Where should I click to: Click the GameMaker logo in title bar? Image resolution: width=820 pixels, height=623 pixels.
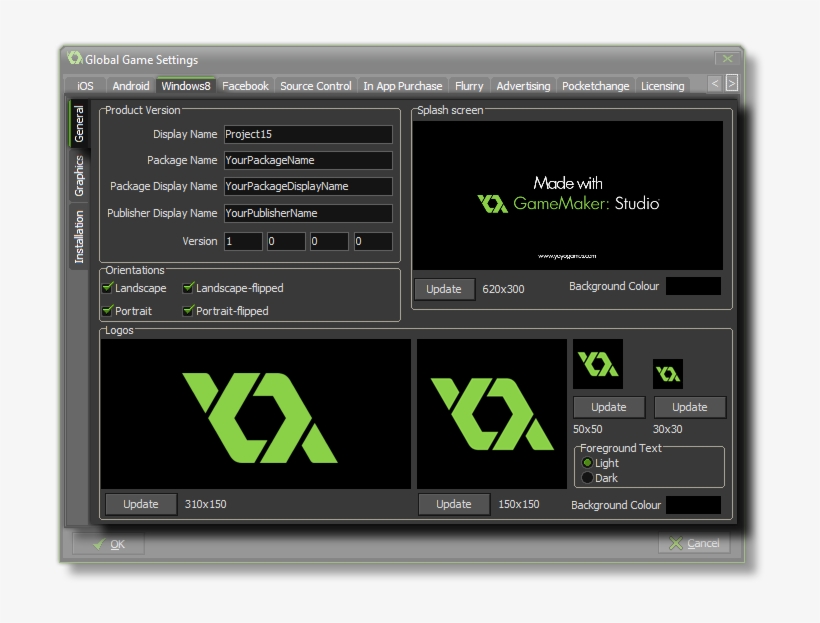pos(75,58)
